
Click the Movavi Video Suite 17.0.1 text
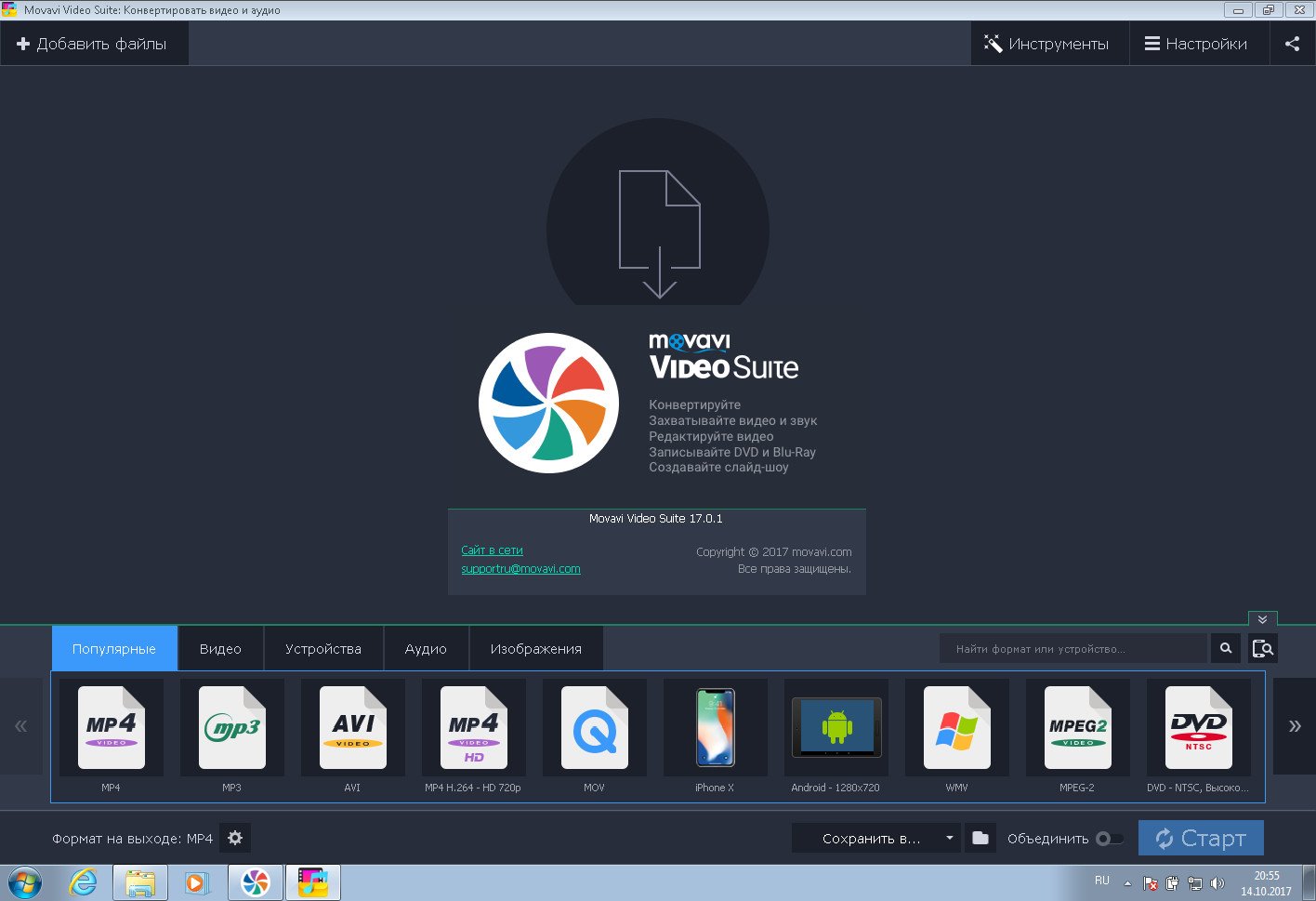656,519
